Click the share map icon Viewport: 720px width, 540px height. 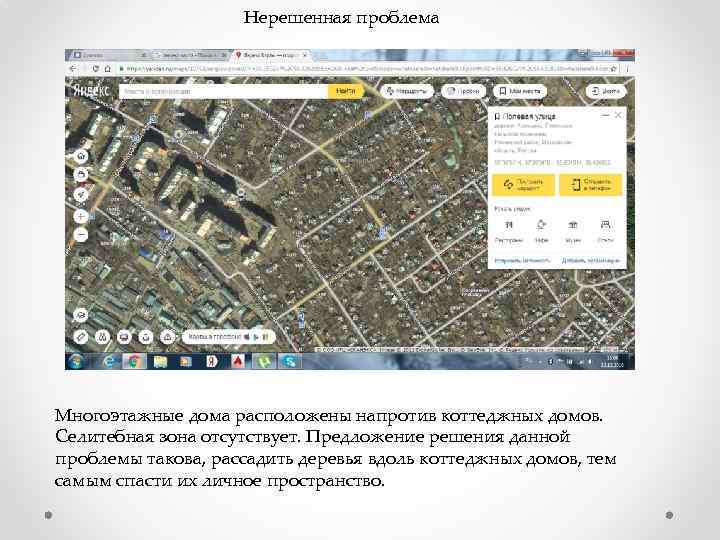[x=146, y=337]
